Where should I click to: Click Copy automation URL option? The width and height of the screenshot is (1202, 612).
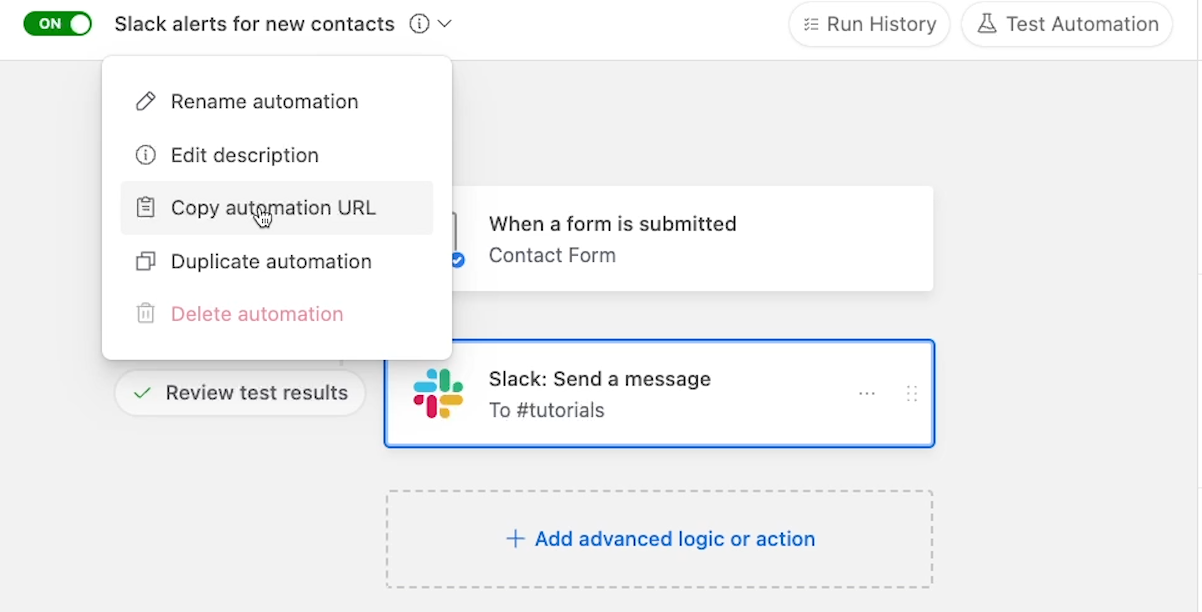(273, 208)
